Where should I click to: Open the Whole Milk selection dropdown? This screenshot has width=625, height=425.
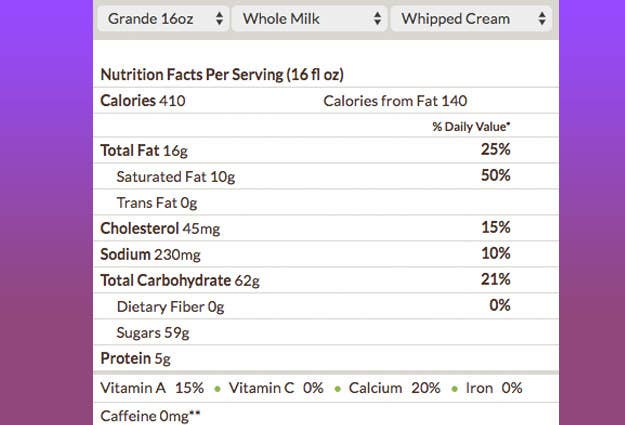309,19
